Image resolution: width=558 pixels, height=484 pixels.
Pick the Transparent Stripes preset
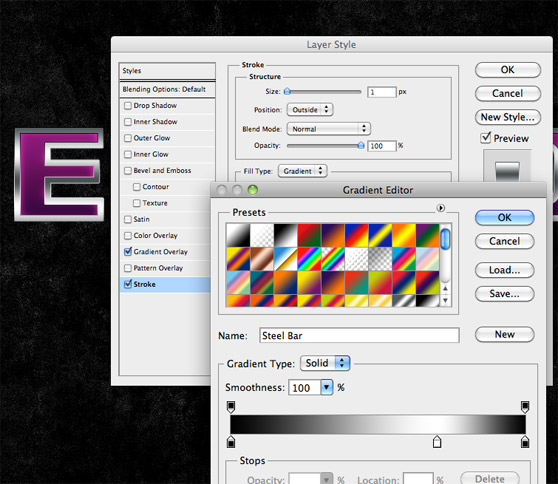tap(357, 259)
